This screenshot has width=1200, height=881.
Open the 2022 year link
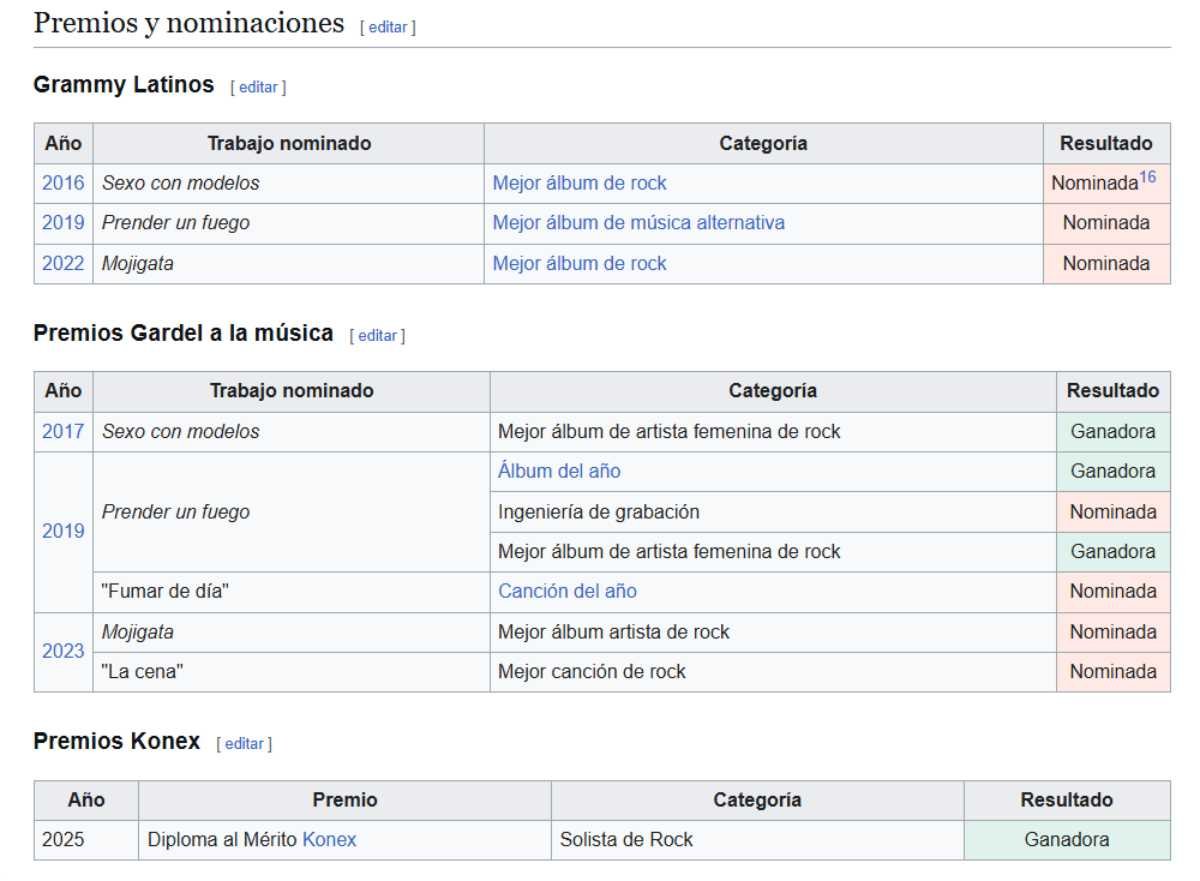pos(63,264)
